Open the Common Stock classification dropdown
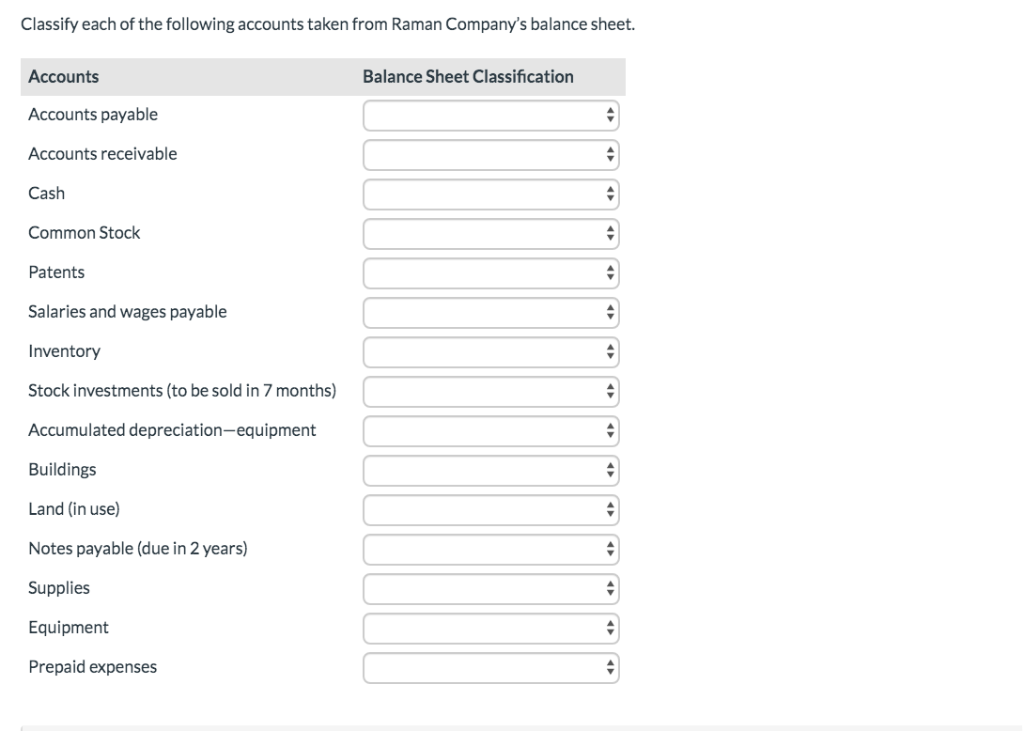The height and width of the screenshot is (731, 1024). click(x=490, y=233)
